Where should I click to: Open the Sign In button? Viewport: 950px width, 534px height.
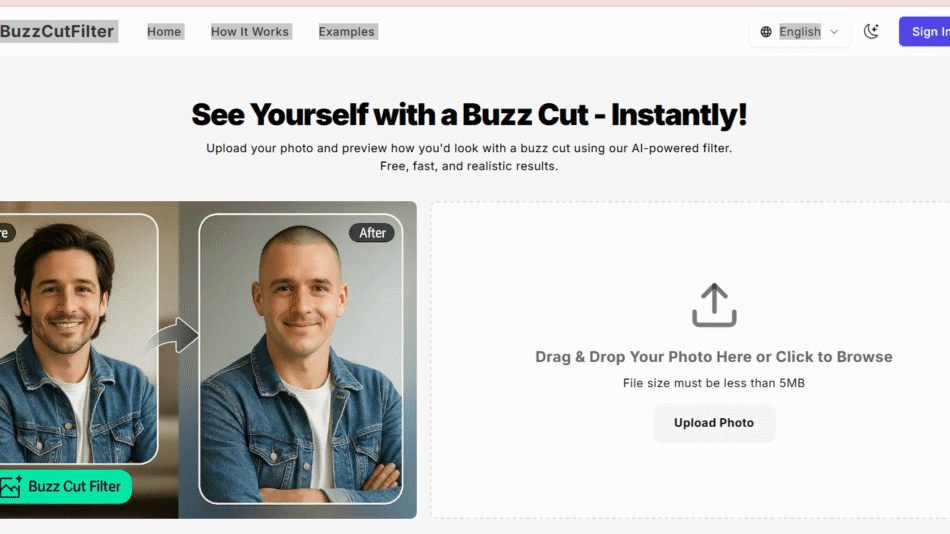tap(925, 32)
